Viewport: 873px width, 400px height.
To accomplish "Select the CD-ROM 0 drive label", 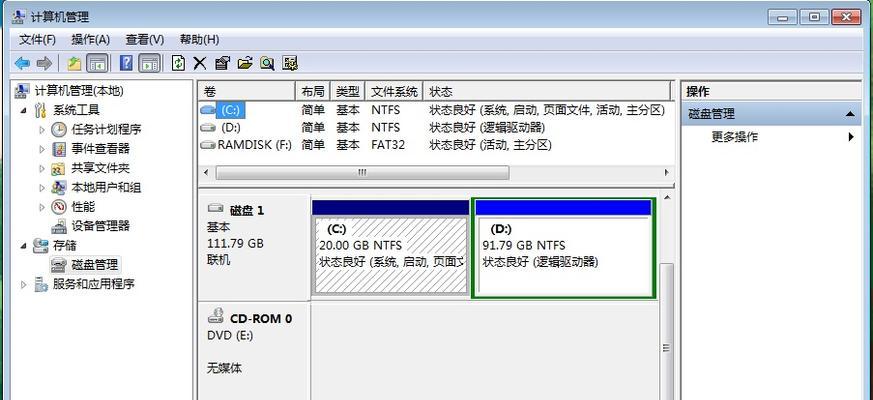I will [x=261, y=319].
